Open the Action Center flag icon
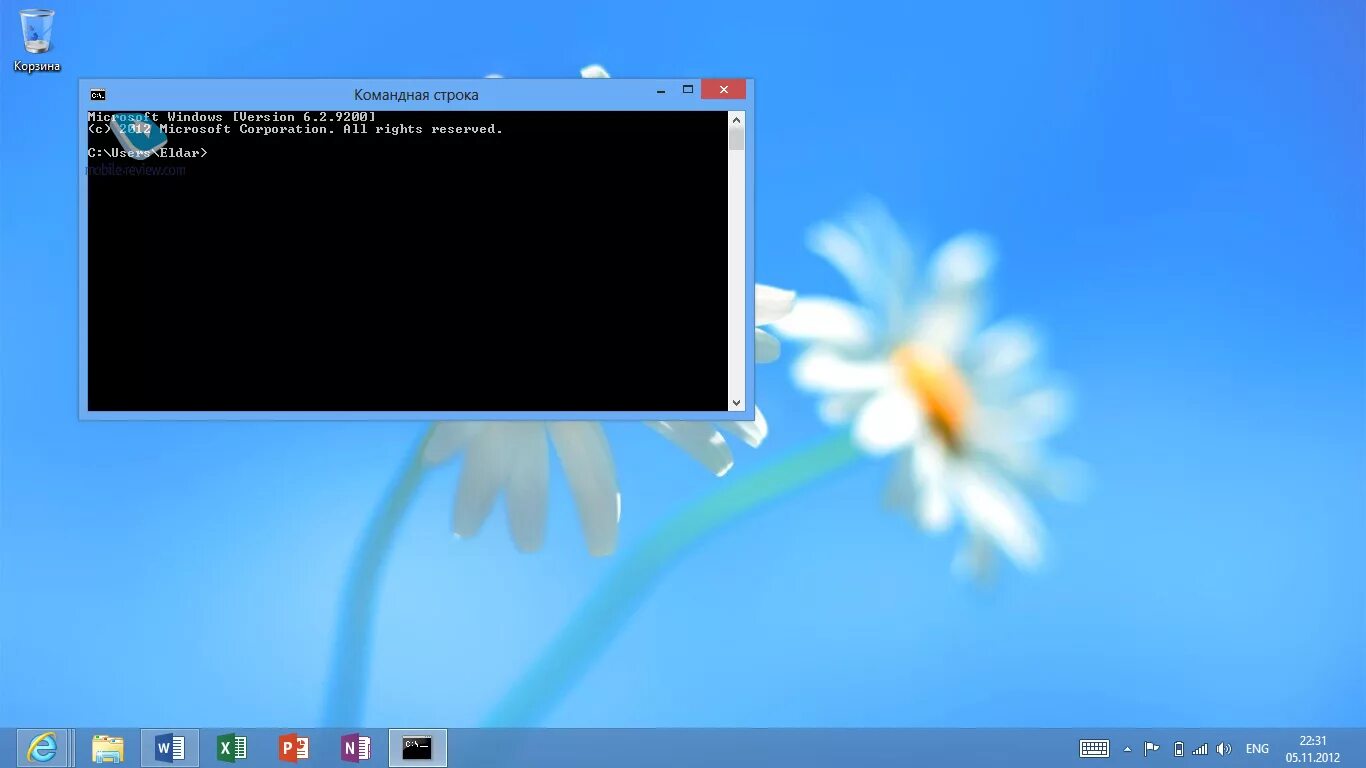The image size is (1366, 768). [x=1152, y=748]
